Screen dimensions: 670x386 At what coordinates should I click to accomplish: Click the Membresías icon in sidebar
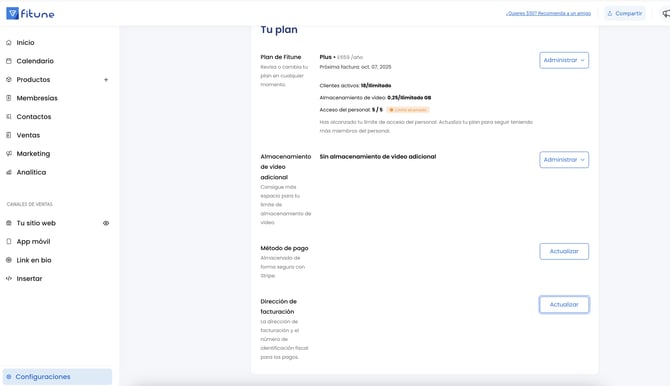[9, 98]
